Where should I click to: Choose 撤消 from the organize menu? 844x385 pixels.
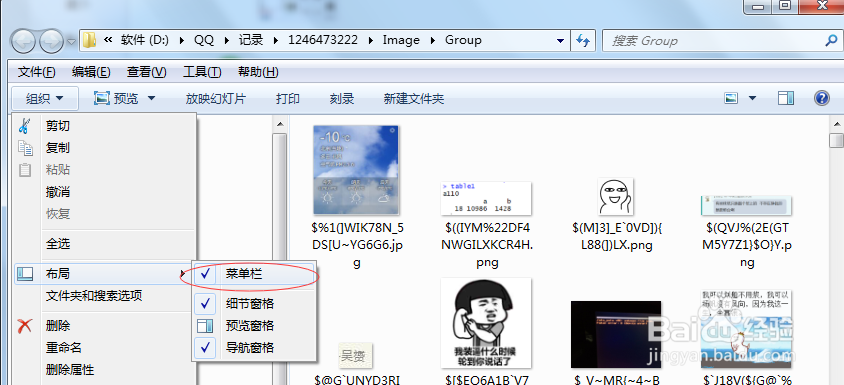pyautogui.click(x=58, y=192)
